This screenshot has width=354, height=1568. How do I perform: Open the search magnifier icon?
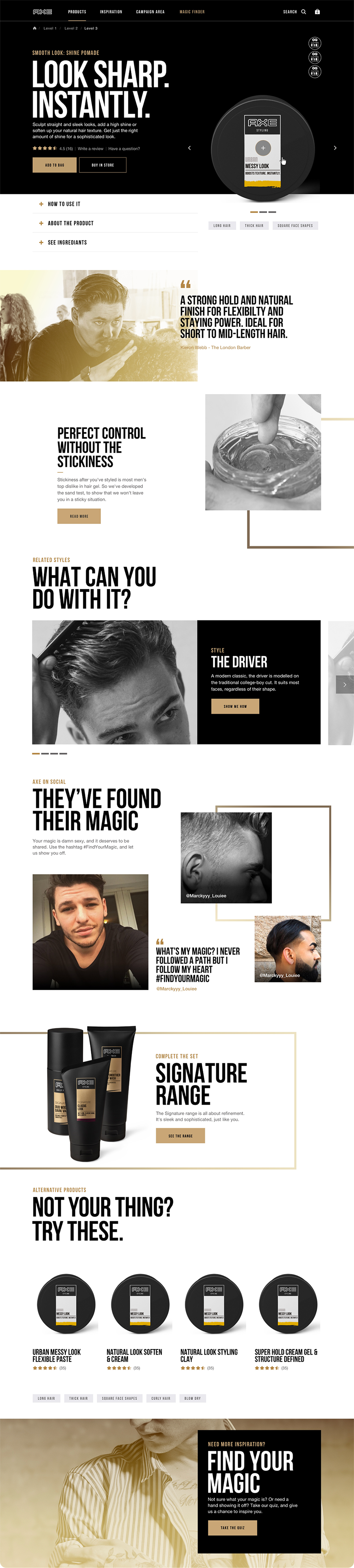coord(304,11)
